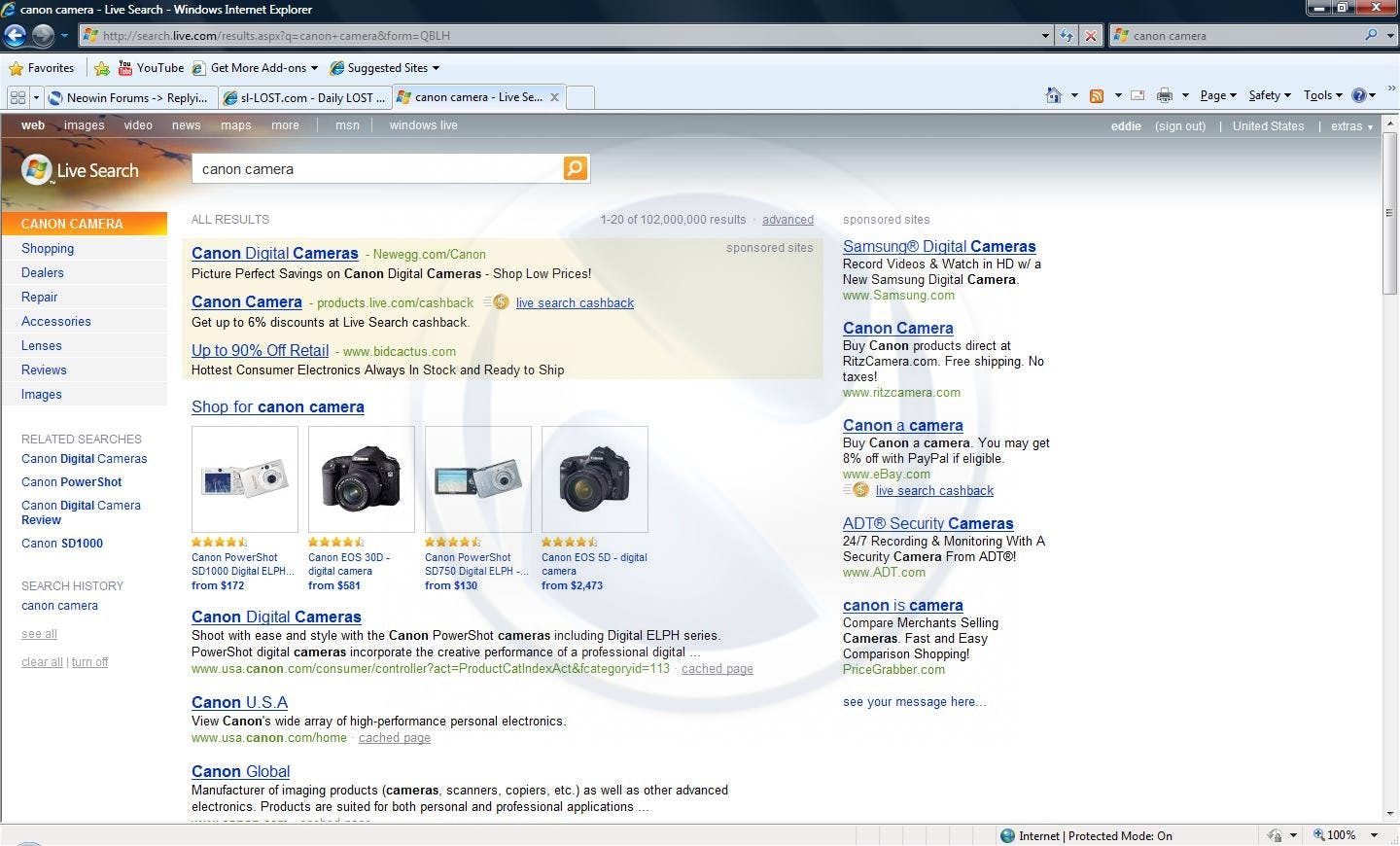Select Shopping in the left sidebar

tap(48, 249)
